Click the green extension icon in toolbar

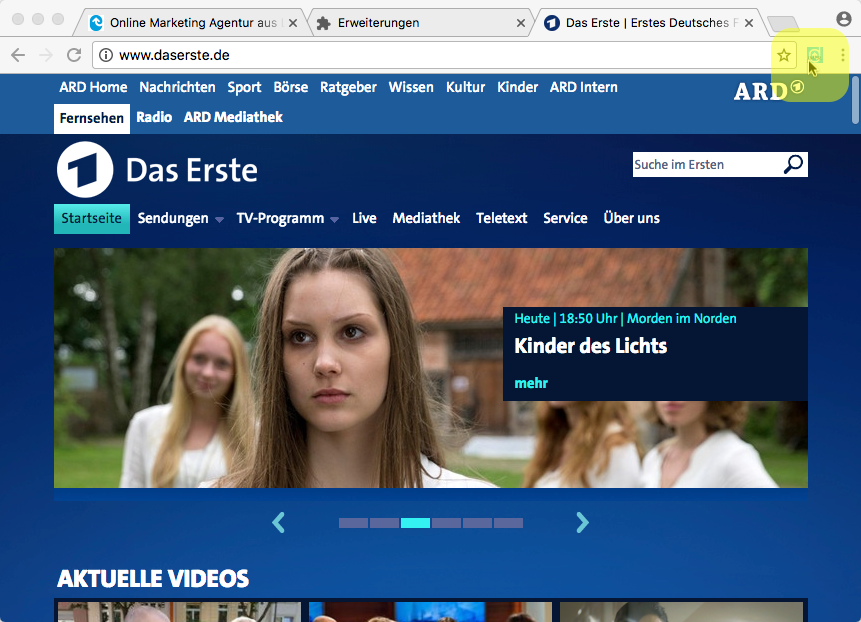(815, 56)
